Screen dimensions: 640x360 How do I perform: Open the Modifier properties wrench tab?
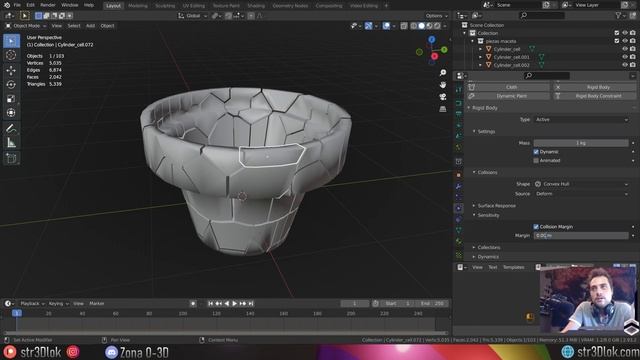(x=459, y=186)
